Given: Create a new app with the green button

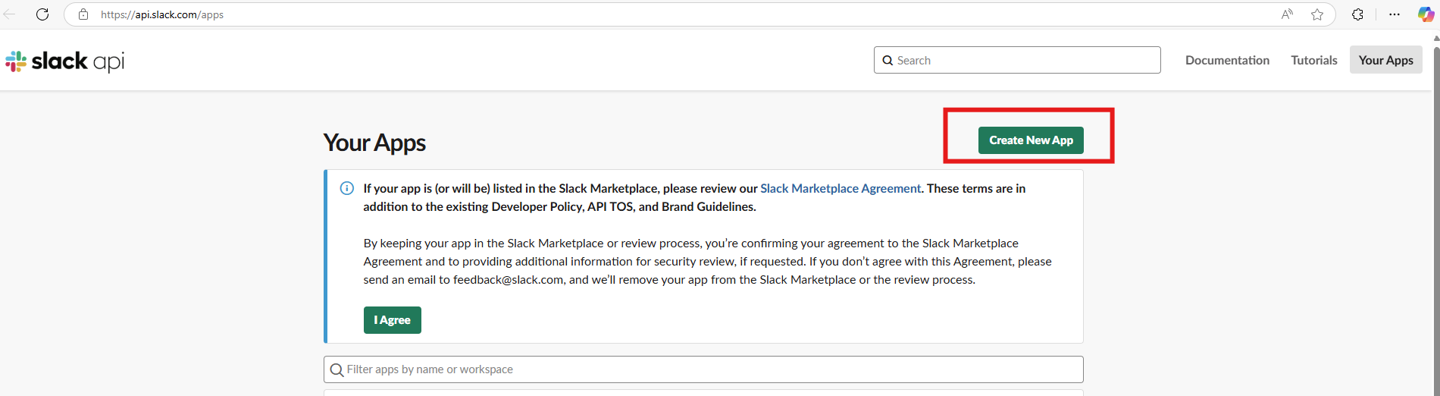Looking at the screenshot, I should pyautogui.click(x=1031, y=140).
